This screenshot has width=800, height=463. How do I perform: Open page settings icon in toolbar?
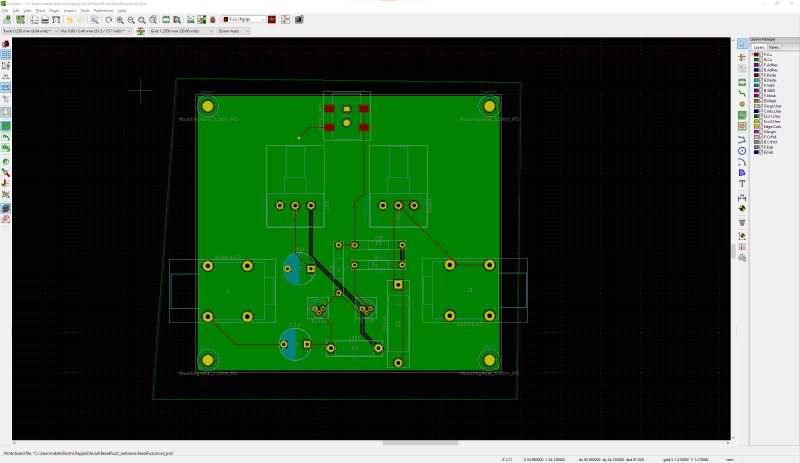point(34,19)
